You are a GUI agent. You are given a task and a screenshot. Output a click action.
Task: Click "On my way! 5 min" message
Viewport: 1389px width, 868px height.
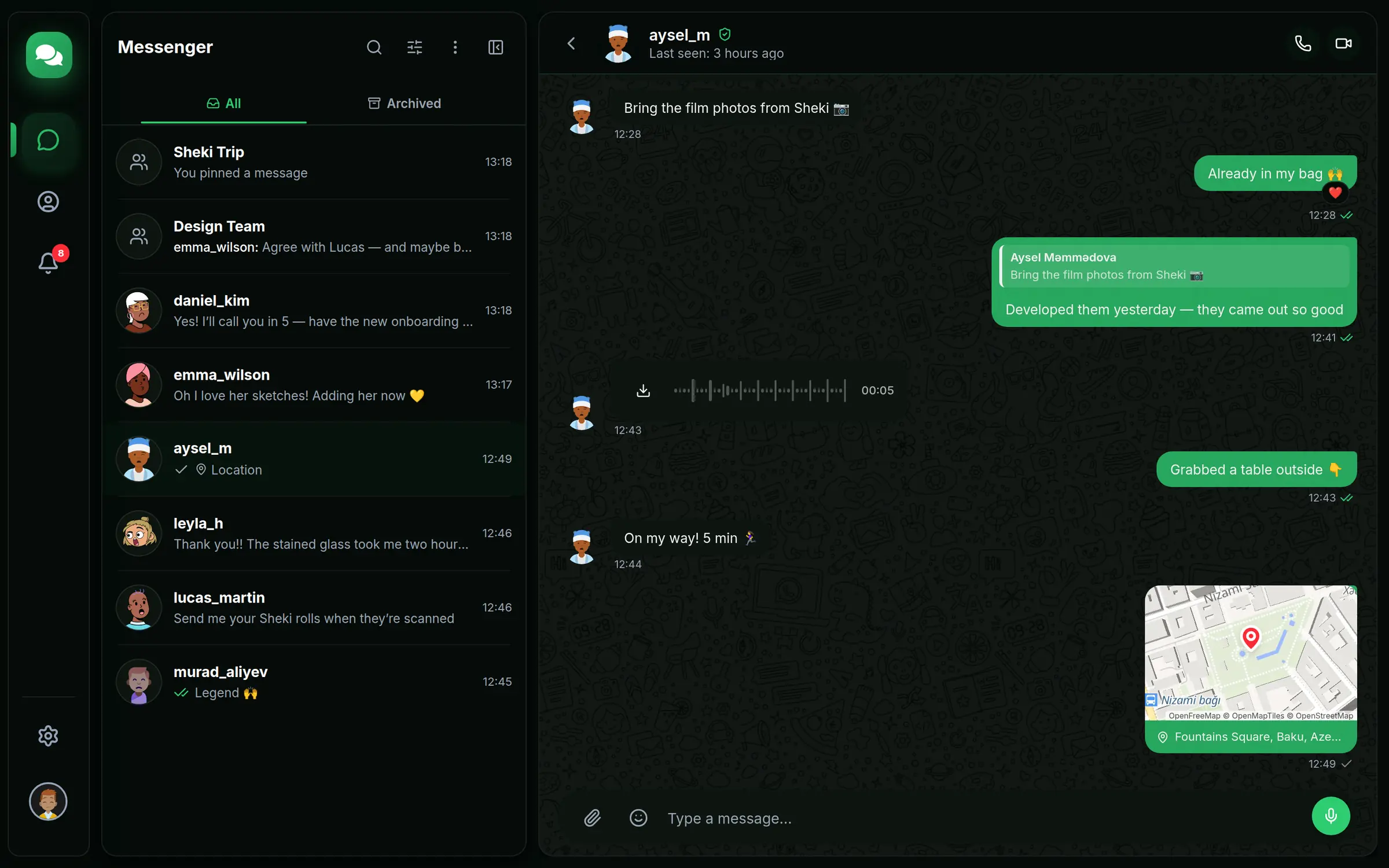[x=690, y=538]
